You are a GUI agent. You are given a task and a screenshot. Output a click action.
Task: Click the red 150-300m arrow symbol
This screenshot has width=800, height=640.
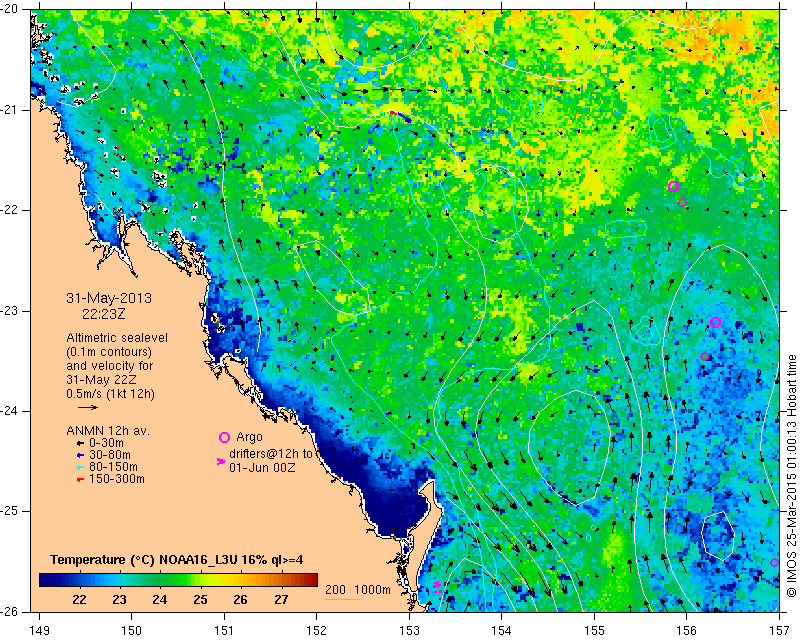80,479
